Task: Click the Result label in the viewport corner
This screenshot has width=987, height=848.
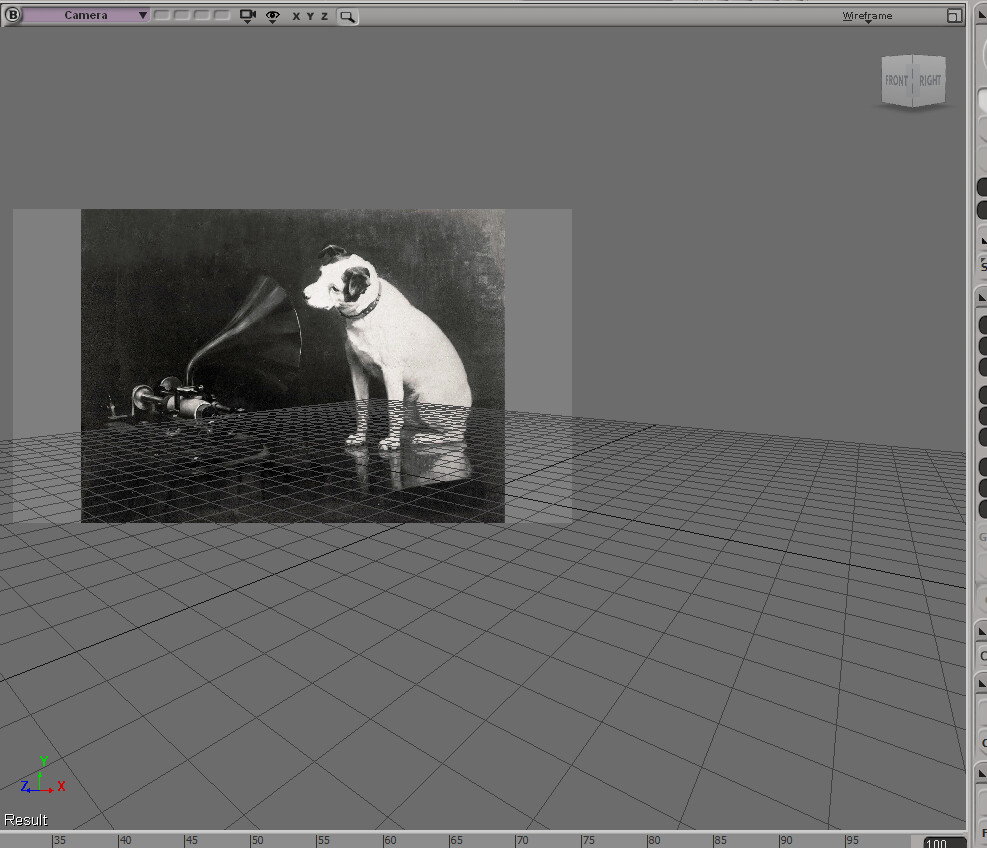Action: [x=26, y=820]
